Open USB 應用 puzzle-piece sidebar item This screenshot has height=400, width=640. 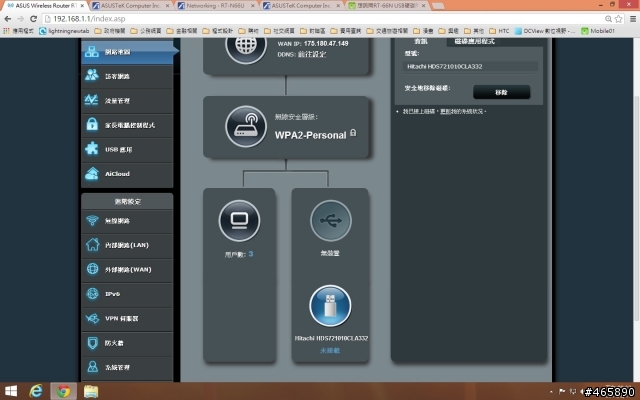tap(127, 149)
